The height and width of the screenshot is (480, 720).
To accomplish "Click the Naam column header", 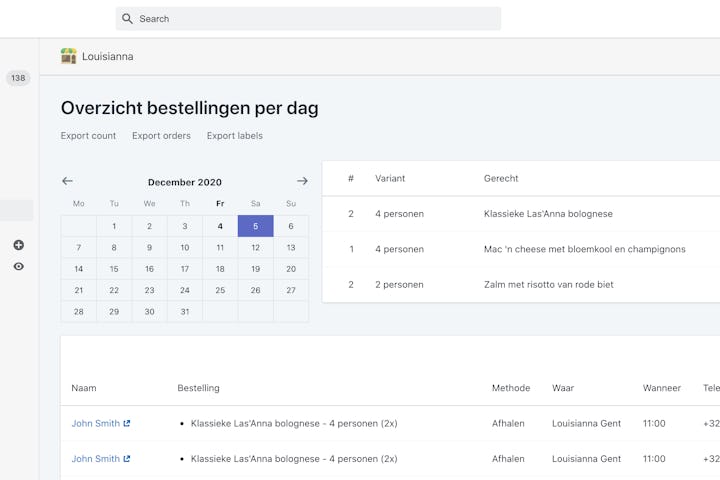I will (x=84, y=388).
